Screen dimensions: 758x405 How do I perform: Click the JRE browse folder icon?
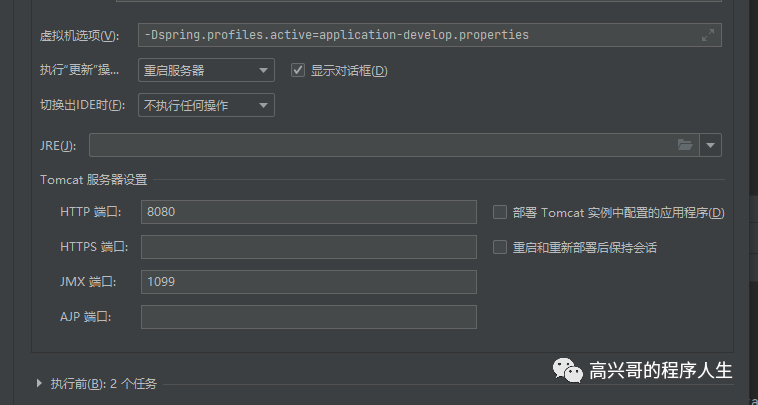click(685, 145)
